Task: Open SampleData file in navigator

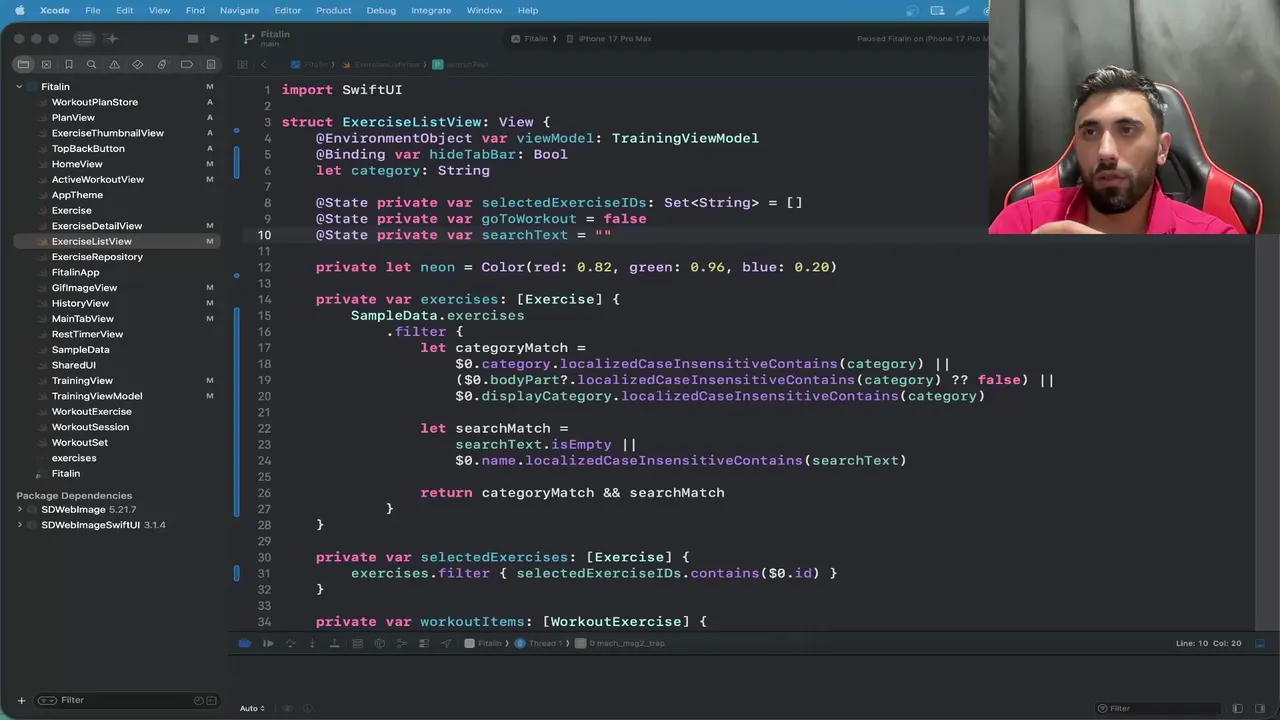Action: point(81,350)
